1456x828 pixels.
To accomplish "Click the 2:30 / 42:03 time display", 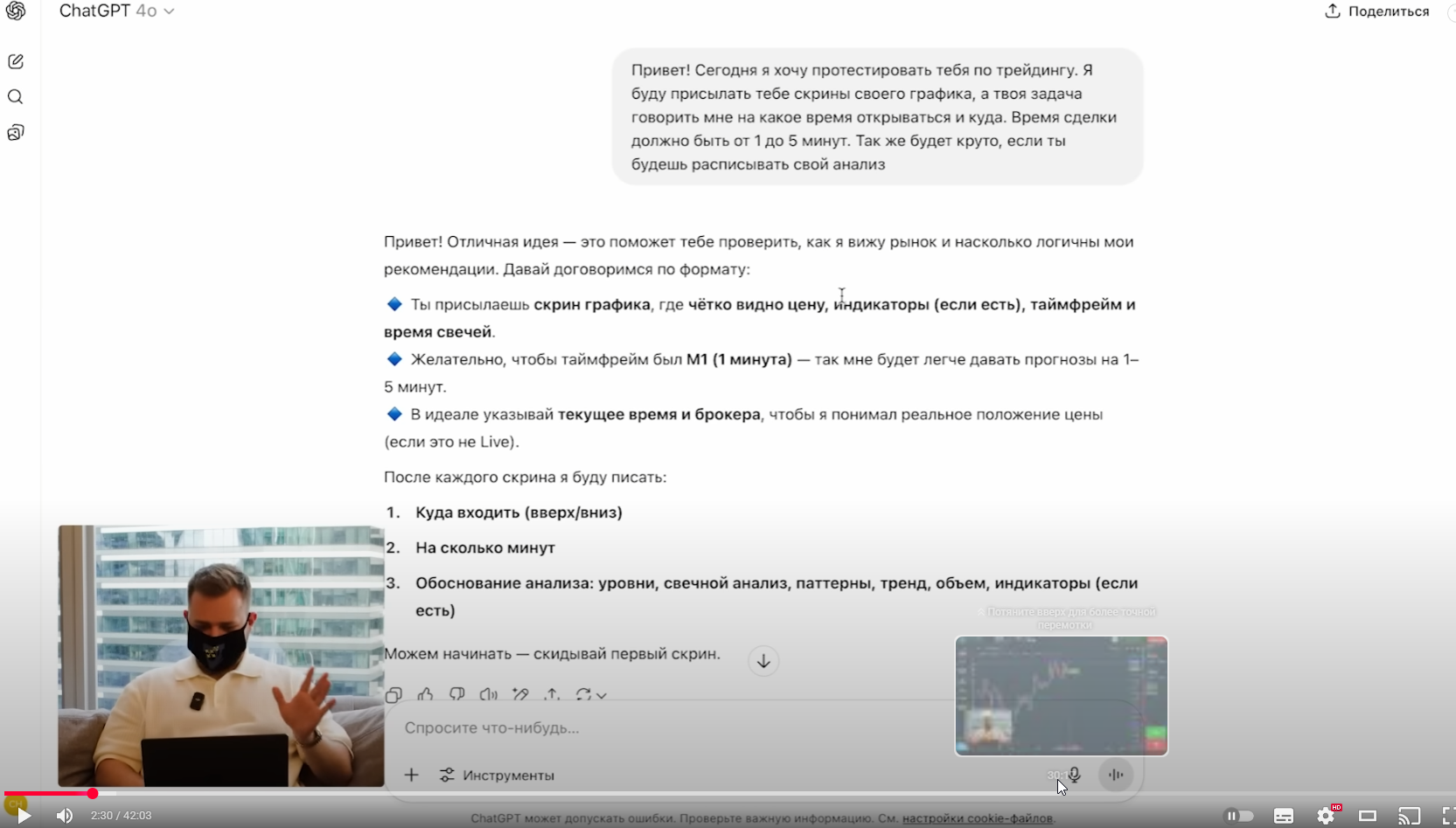I will [x=121, y=816].
